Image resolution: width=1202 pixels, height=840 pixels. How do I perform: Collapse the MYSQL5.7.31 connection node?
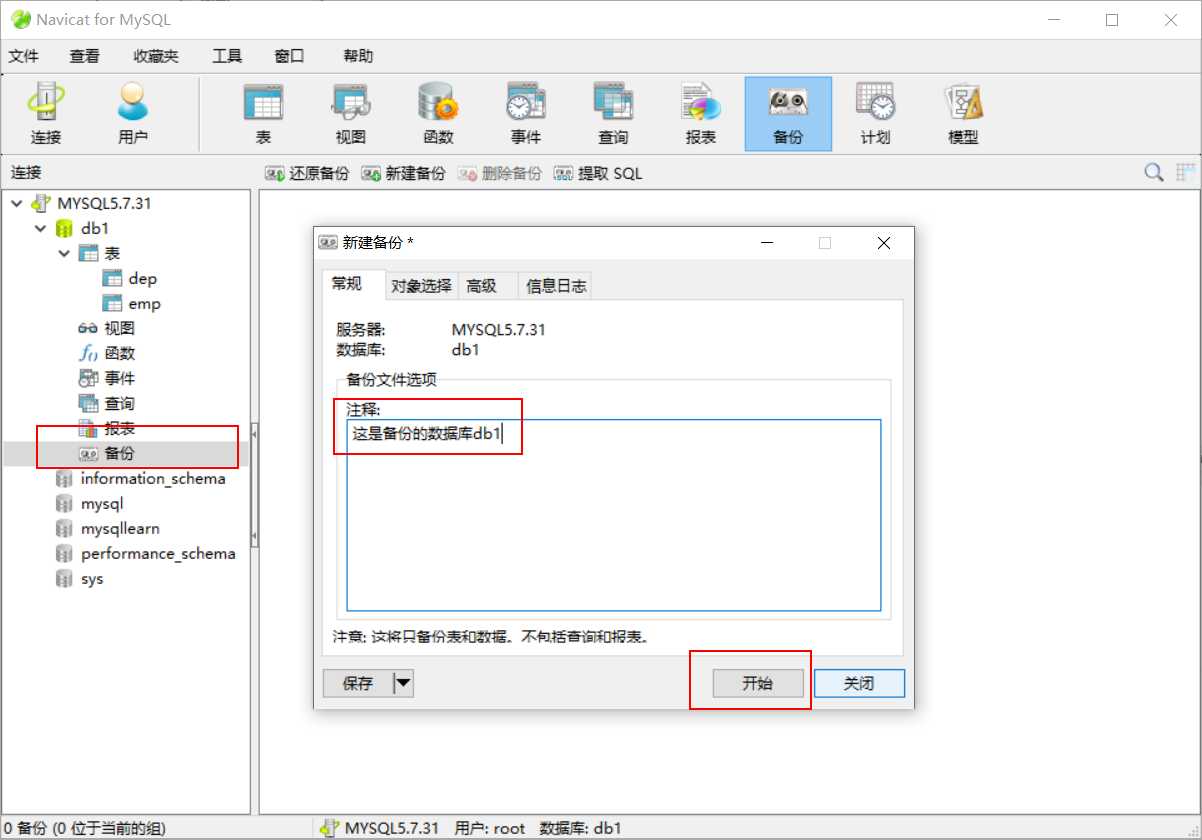pos(16,203)
